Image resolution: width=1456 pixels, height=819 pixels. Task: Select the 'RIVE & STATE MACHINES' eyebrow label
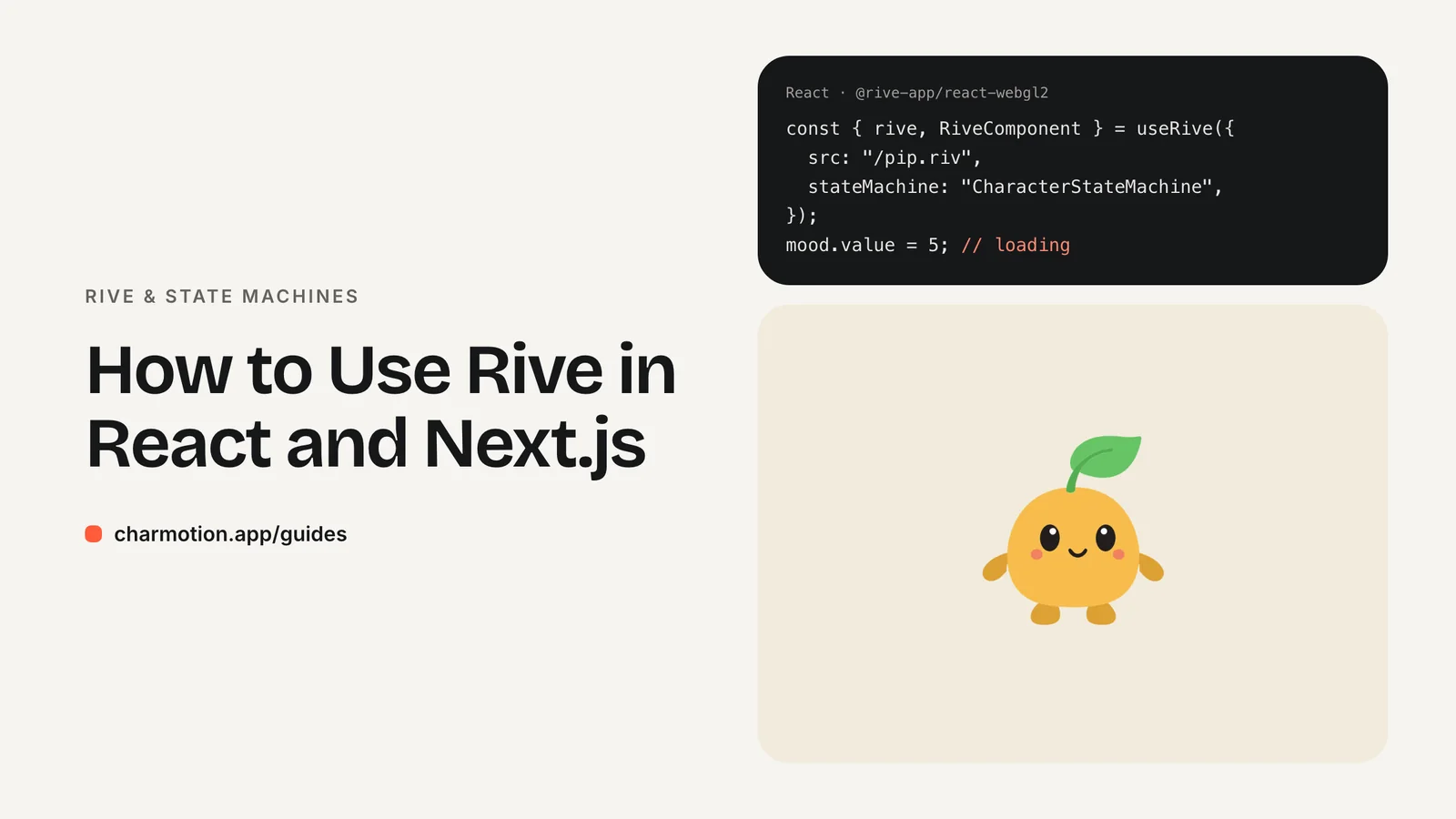pyautogui.click(x=222, y=297)
